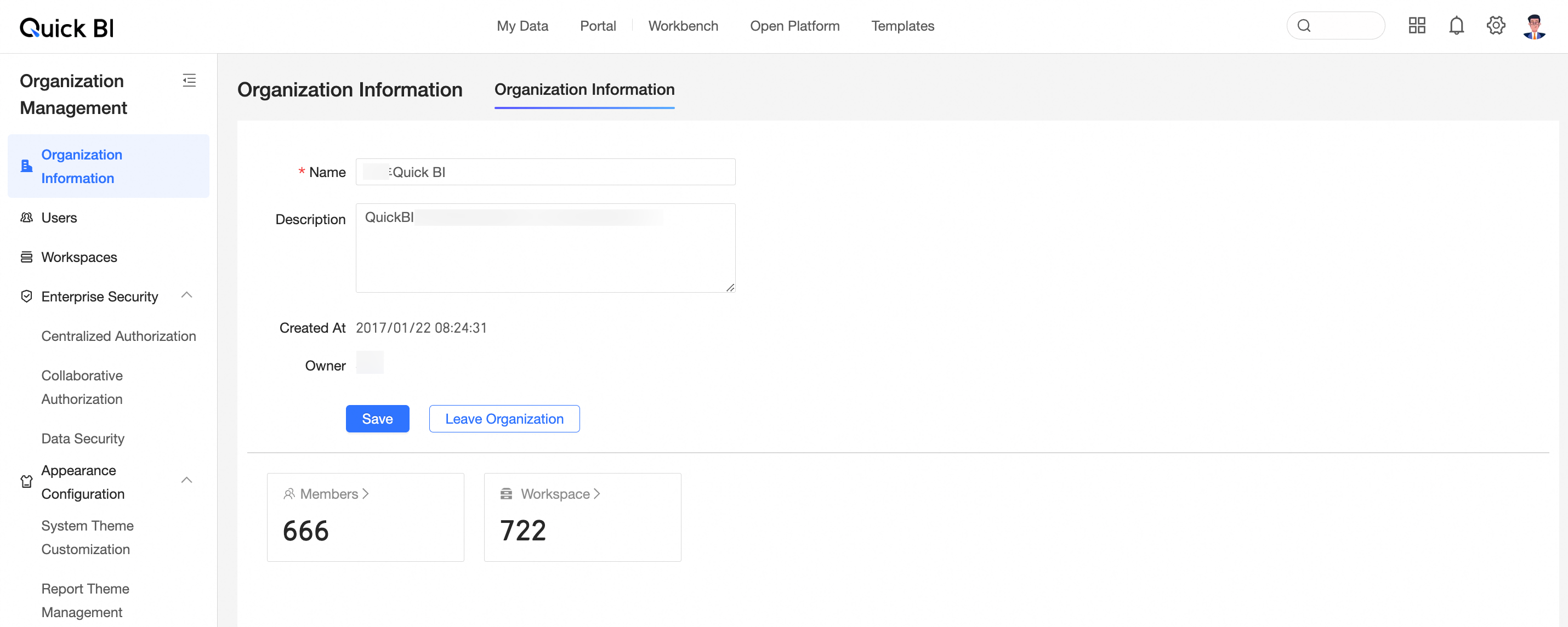This screenshot has height=627, width=1568.
Task: Click the Organization Information building icon
Action: click(x=26, y=166)
